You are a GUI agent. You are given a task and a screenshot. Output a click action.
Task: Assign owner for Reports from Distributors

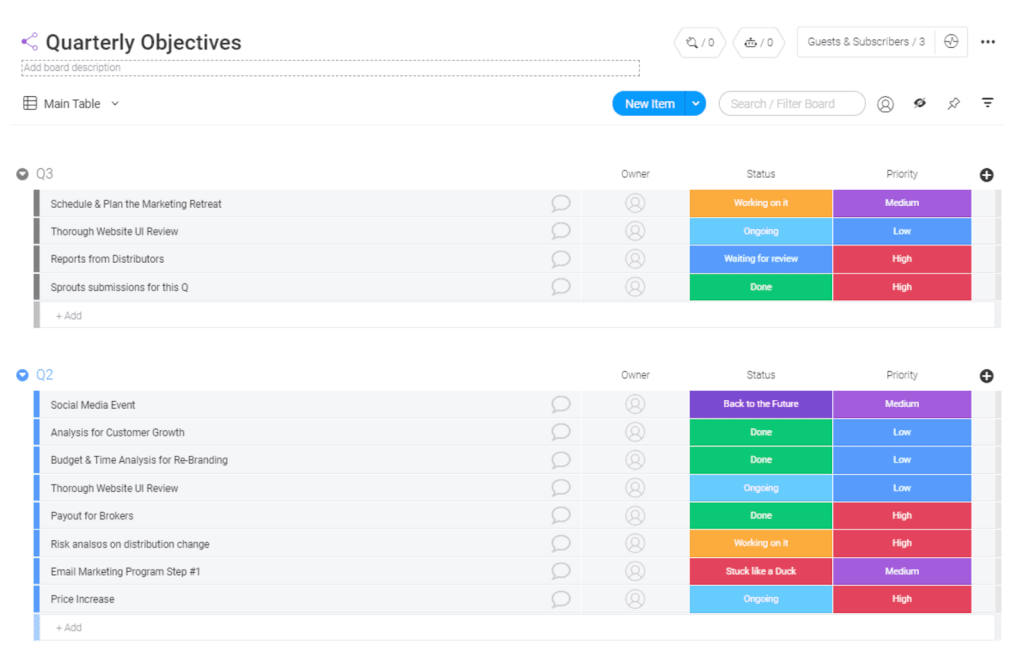coord(635,259)
